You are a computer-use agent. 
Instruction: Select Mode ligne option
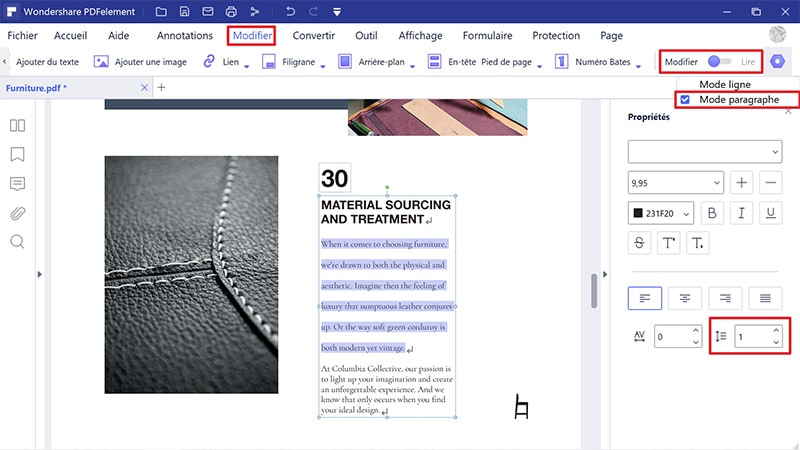coord(724,84)
